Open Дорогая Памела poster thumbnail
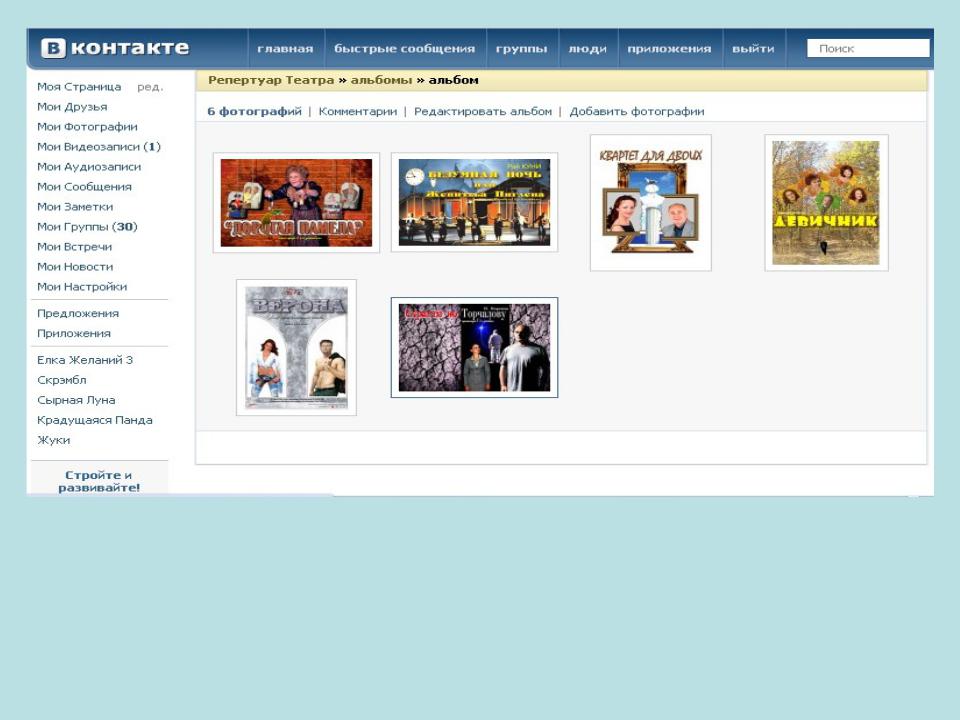960x720 pixels. pyautogui.click(x=296, y=203)
